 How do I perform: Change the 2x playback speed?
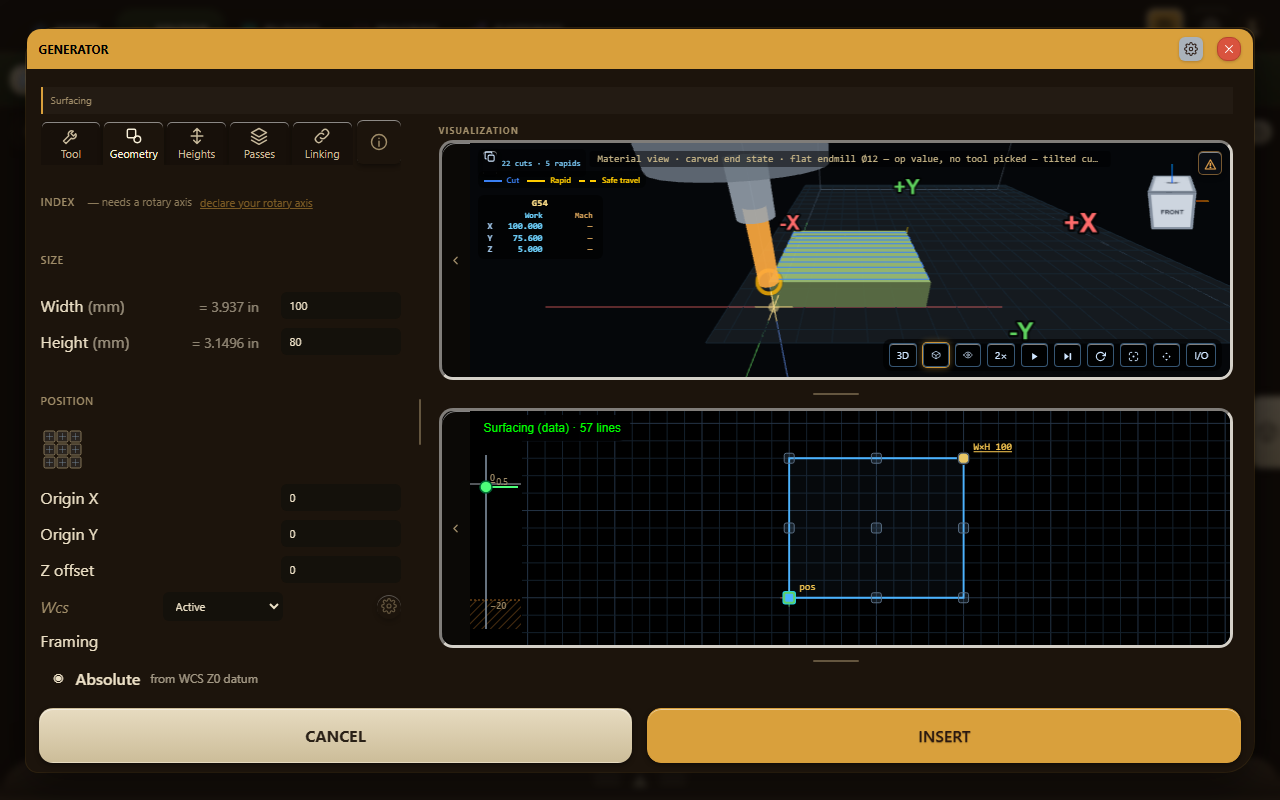(x=1000, y=355)
